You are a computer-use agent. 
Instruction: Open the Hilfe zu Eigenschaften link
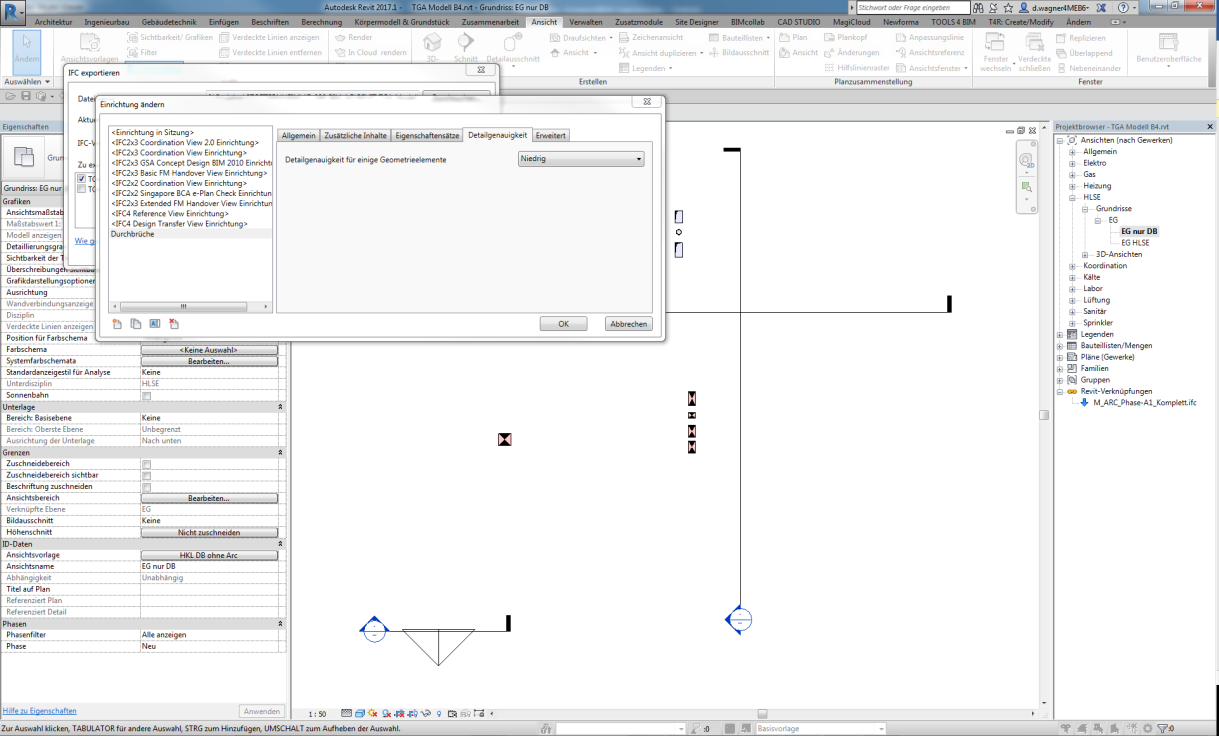tap(40, 711)
